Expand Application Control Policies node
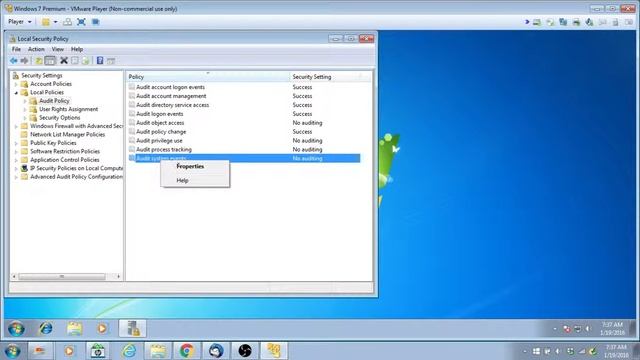This screenshot has width=640, height=360. (16, 160)
